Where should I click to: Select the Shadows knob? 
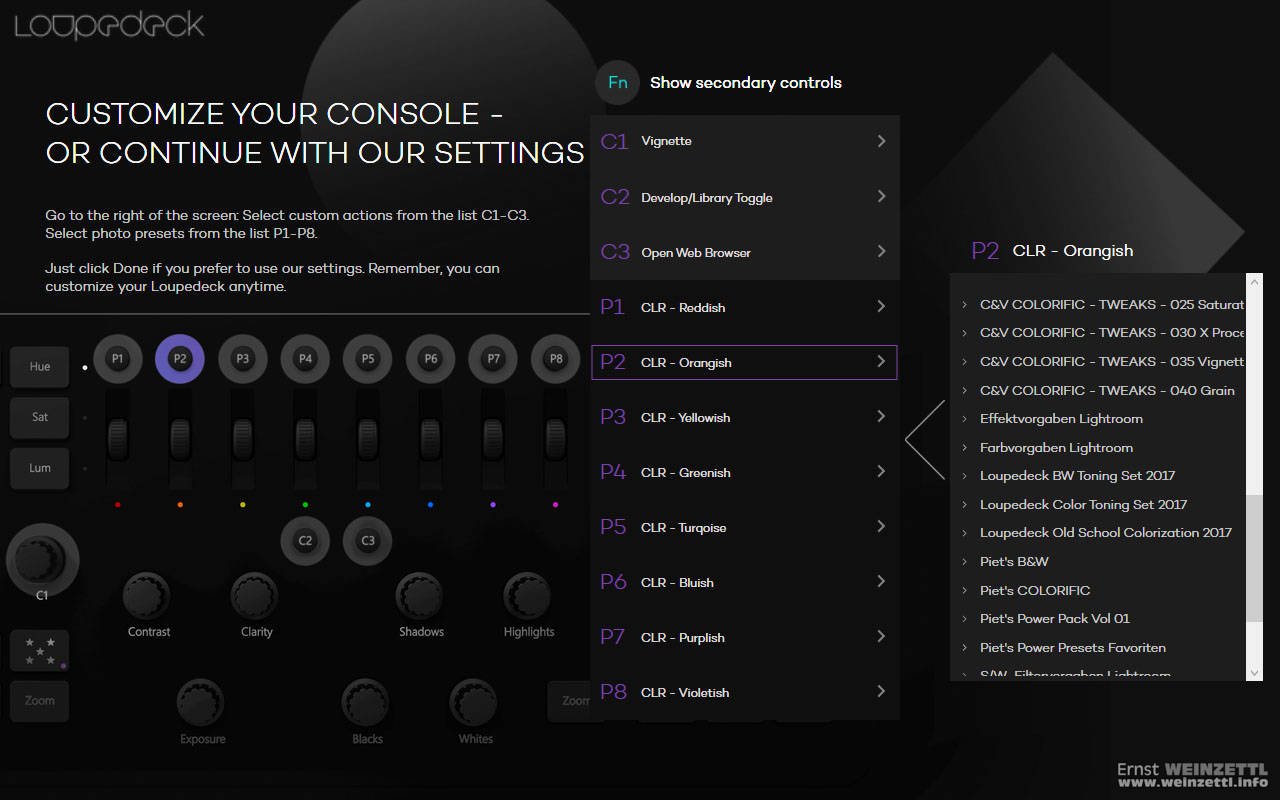420,597
